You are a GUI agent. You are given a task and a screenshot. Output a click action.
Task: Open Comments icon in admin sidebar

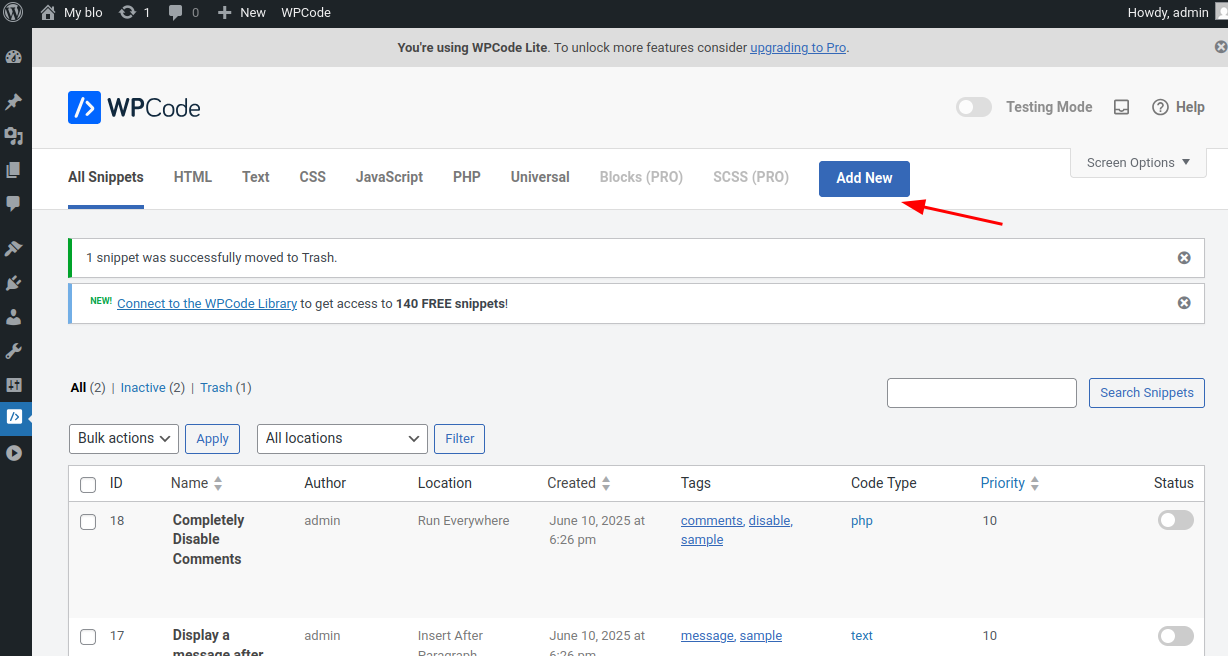(x=14, y=203)
